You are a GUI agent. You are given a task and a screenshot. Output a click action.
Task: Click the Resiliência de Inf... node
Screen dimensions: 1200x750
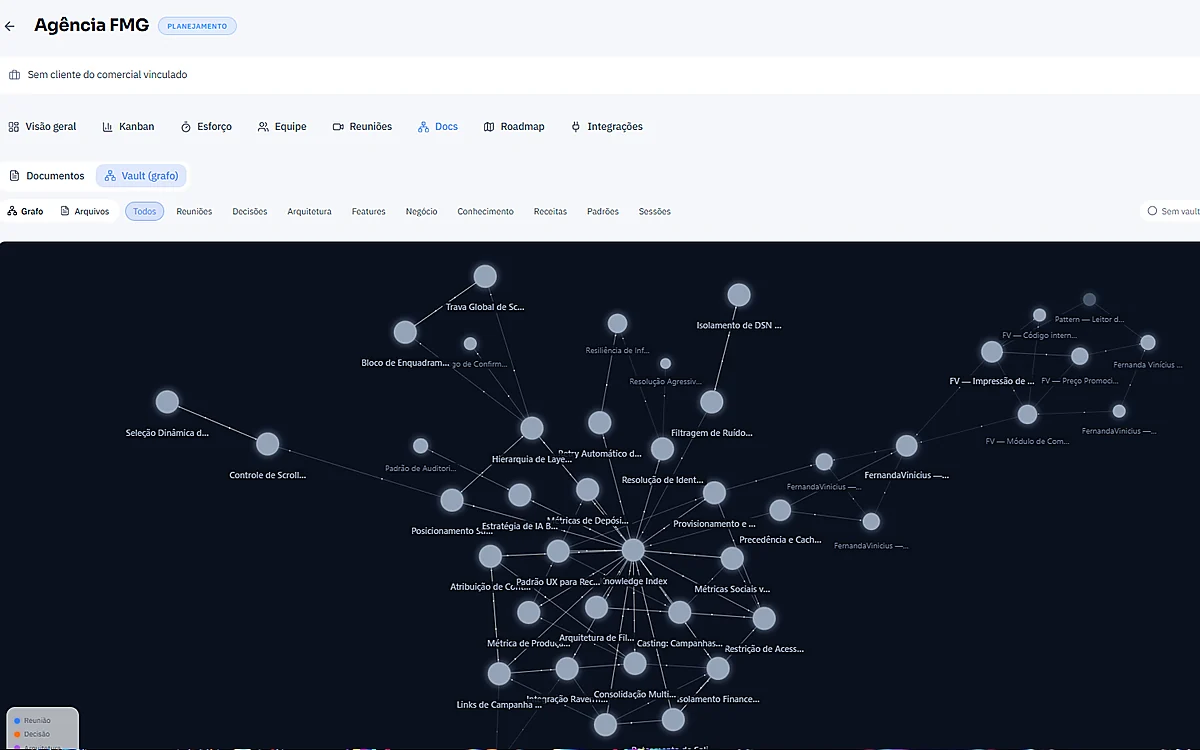pos(618,324)
